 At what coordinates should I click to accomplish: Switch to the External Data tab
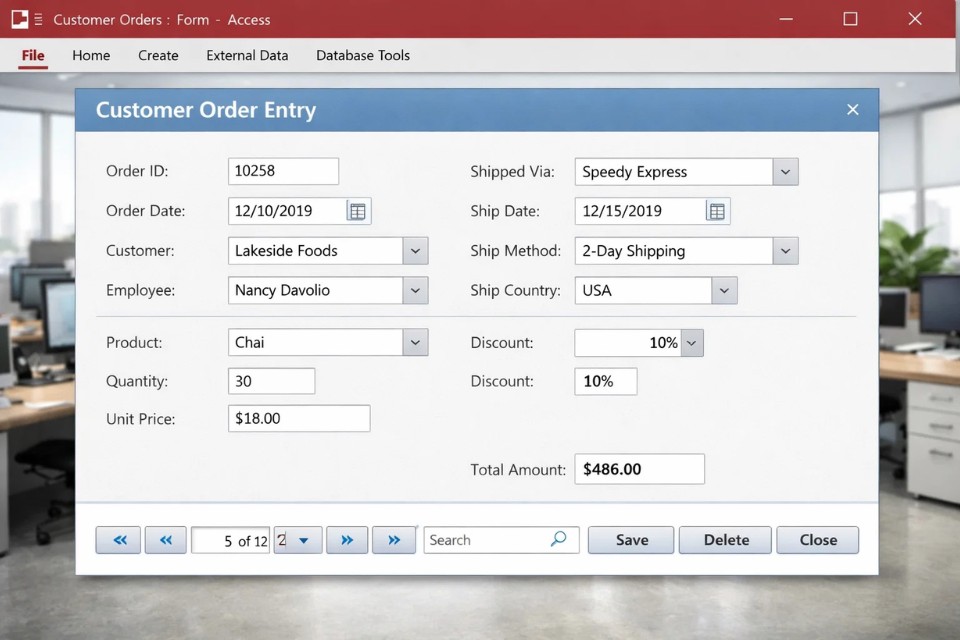[247, 56]
